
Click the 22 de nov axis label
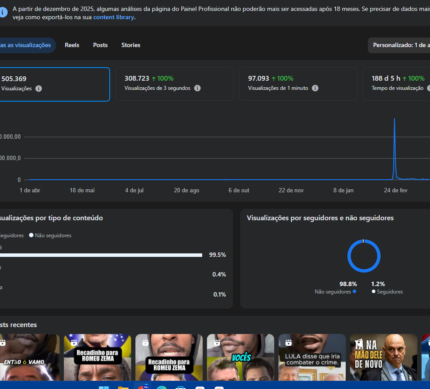click(x=291, y=191)
